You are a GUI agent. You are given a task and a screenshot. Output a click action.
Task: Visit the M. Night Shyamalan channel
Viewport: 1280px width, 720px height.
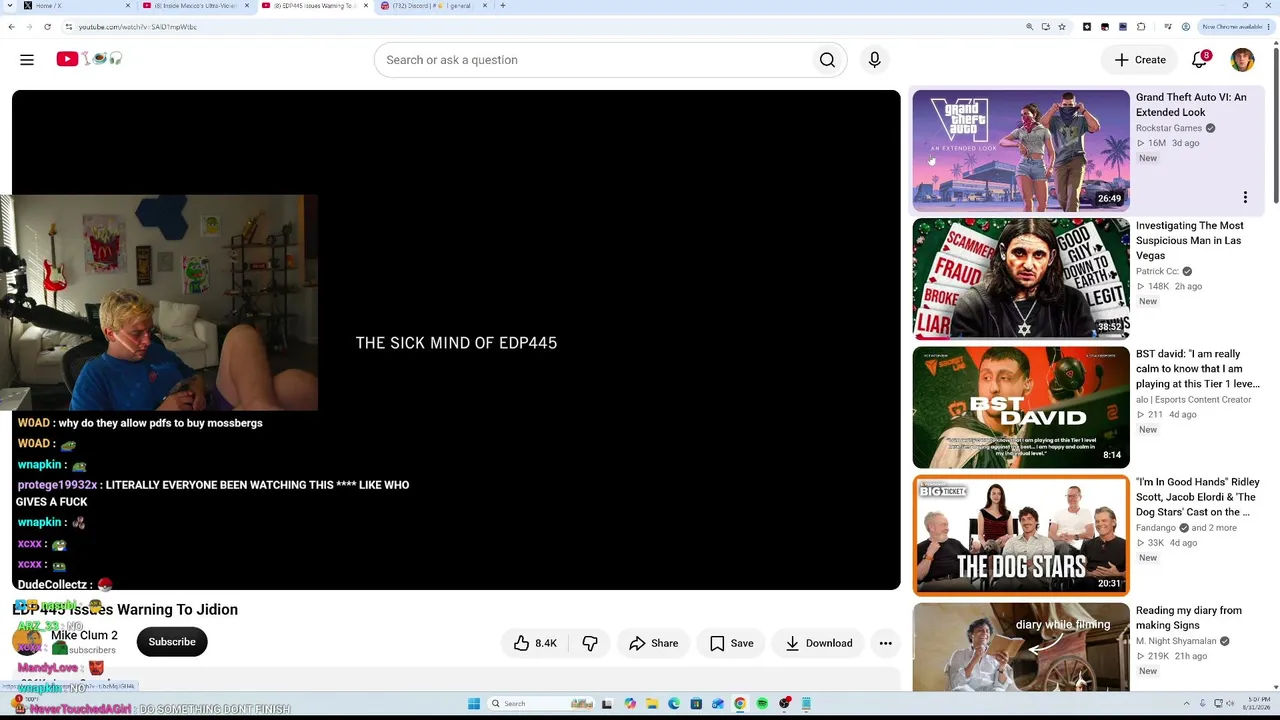(x=1176, y=641)
